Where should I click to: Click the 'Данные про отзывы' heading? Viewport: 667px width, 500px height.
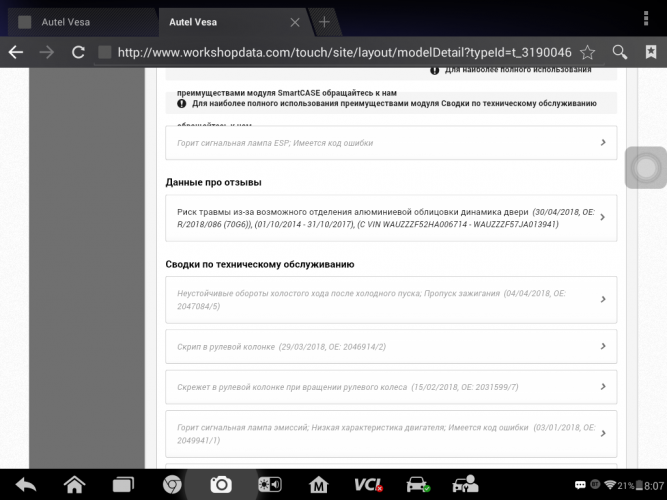[214, 182]
